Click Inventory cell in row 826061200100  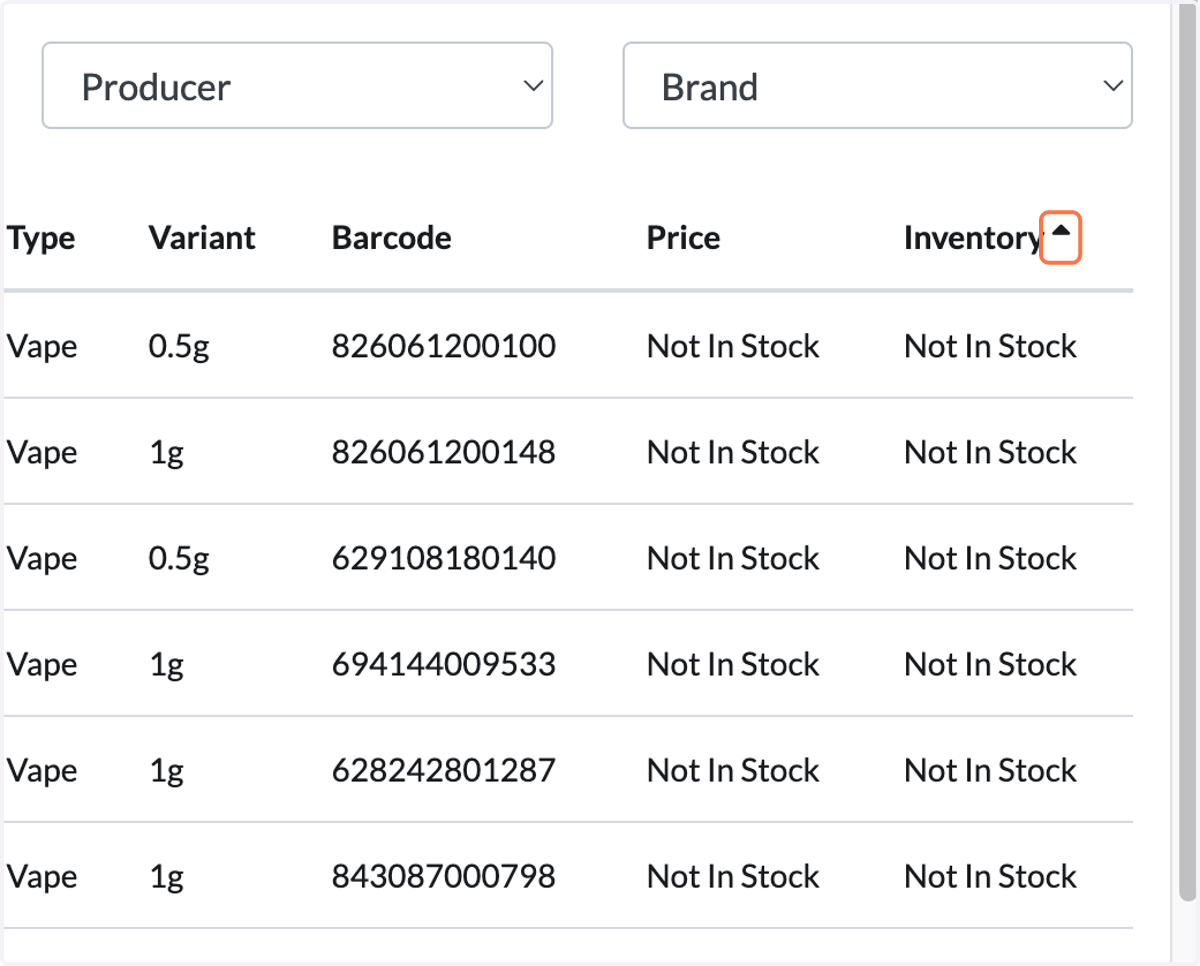pyautogui.click(x=990, y=346)
